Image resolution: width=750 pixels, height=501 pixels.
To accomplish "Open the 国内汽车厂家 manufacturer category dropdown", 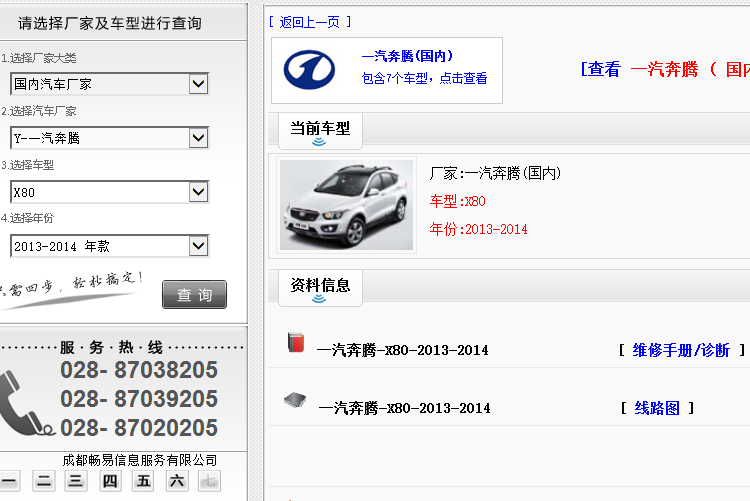I will (x=109, y=84).
